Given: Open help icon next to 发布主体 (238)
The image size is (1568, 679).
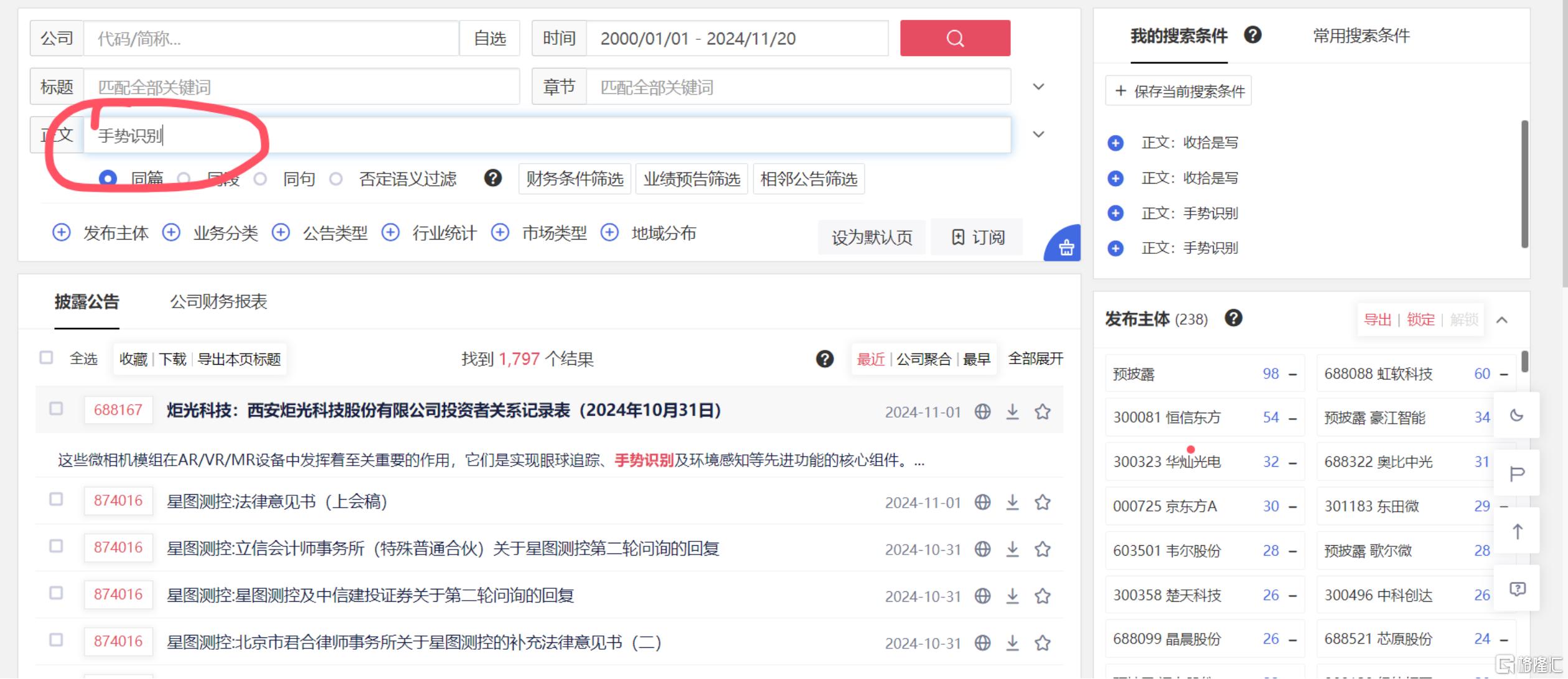Looking at the screenshot, I should pos(1233,319).
